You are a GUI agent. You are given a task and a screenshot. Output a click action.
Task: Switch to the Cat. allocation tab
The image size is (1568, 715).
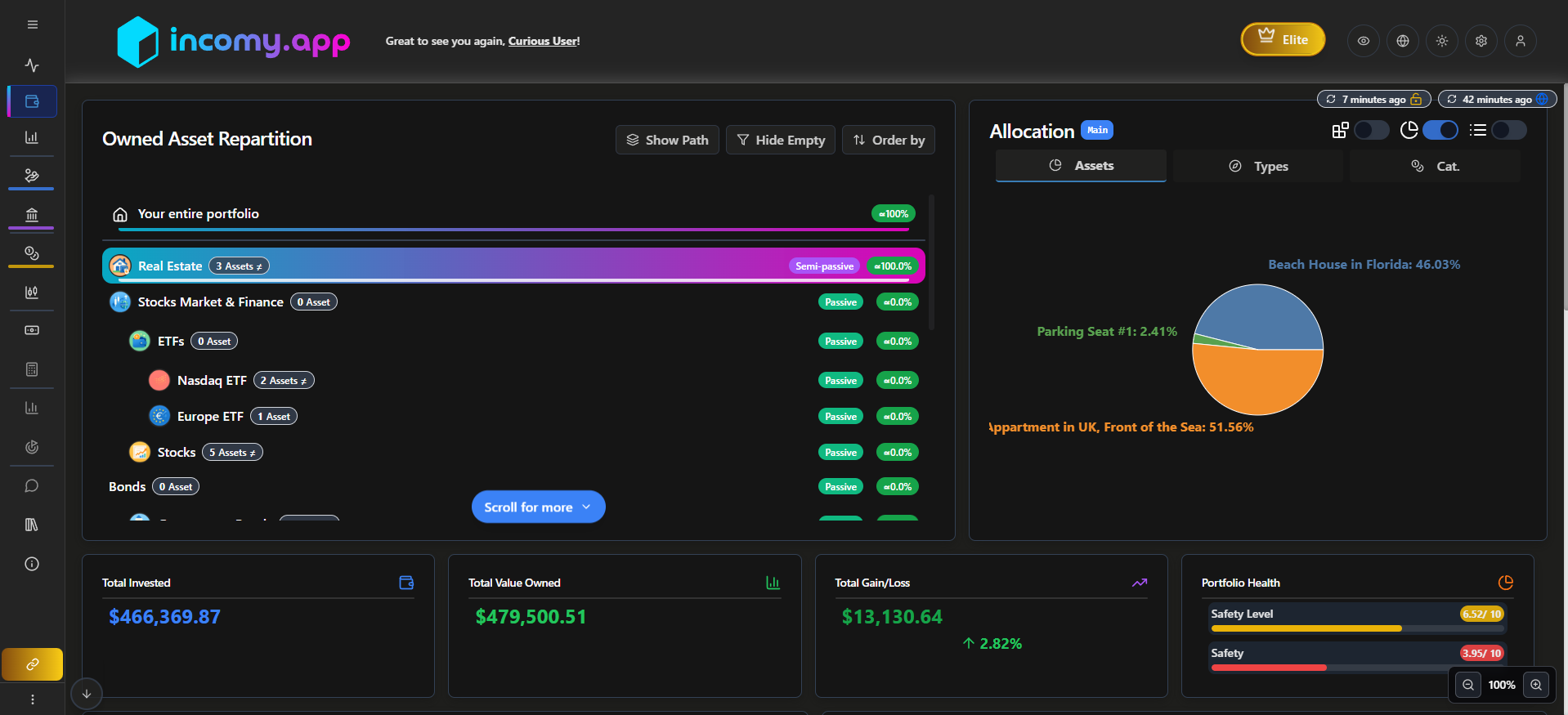[1436, 166]
